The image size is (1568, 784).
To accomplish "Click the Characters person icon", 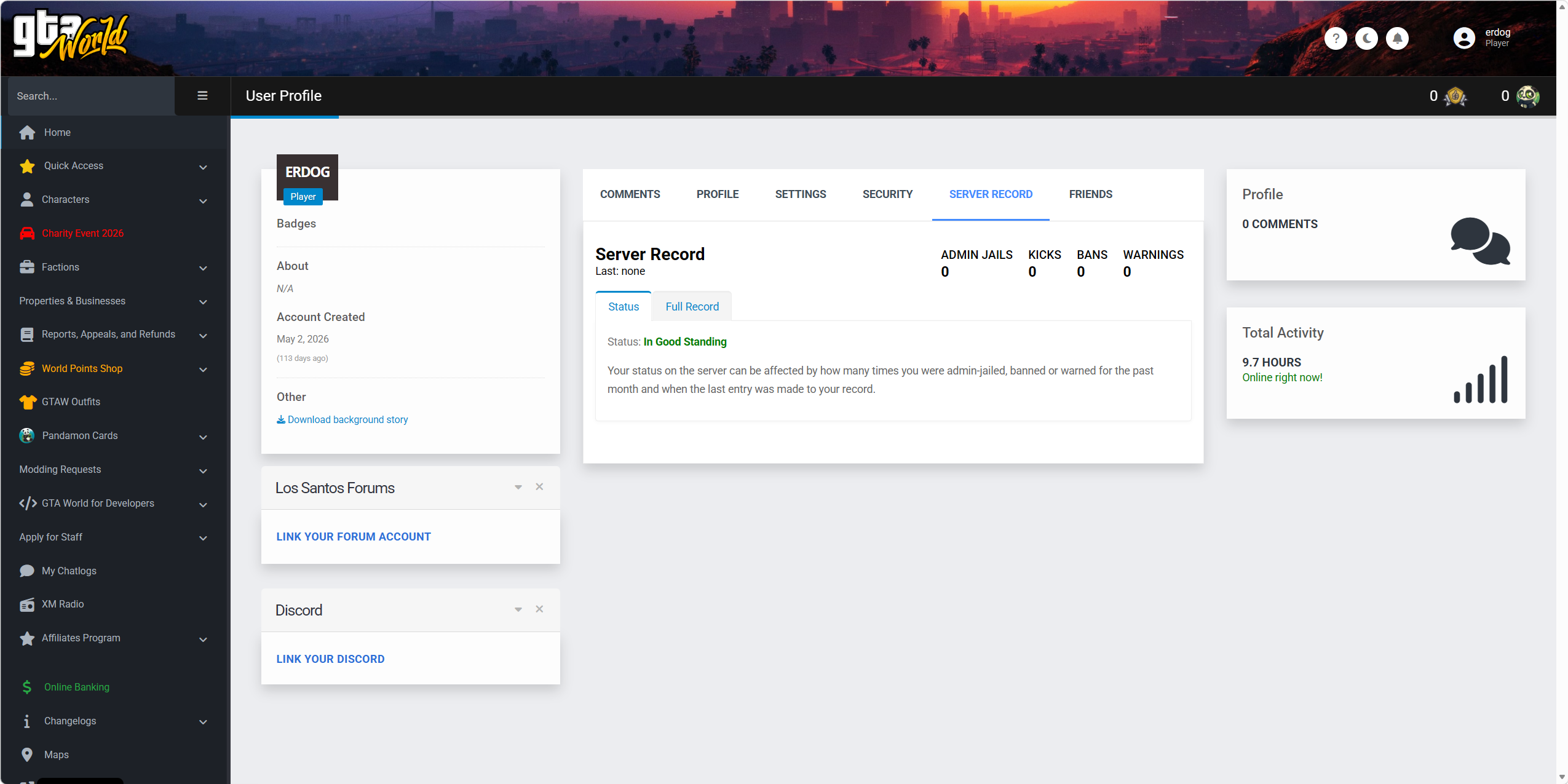I will point(27,200).
